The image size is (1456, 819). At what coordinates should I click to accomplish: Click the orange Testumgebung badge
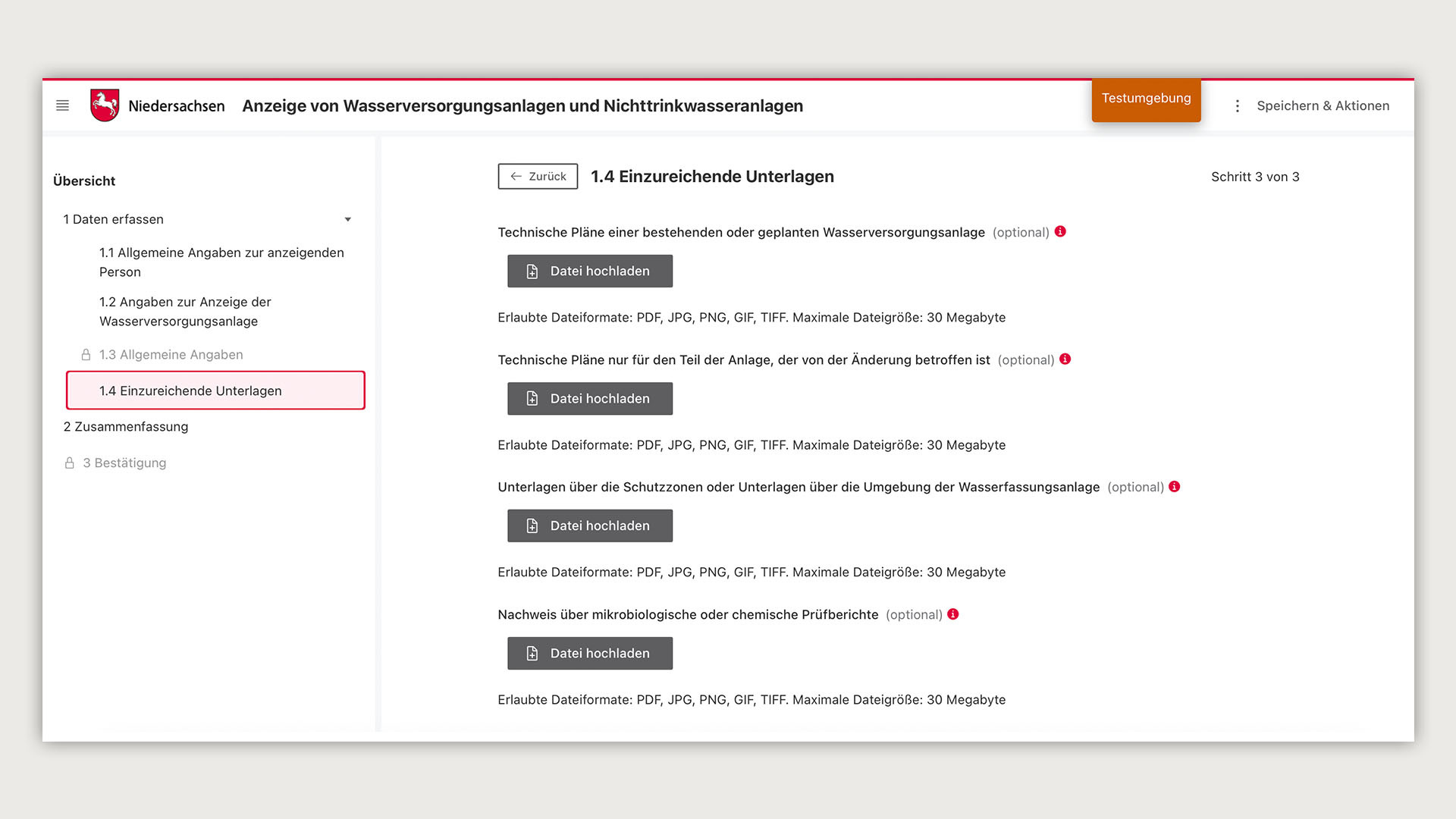click(x=1145, y=99)
